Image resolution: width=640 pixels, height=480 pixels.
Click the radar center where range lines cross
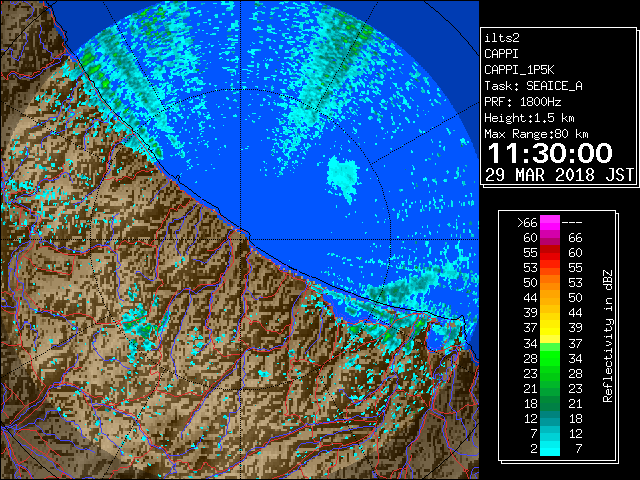pyautogui.click(x=241, y=240)
